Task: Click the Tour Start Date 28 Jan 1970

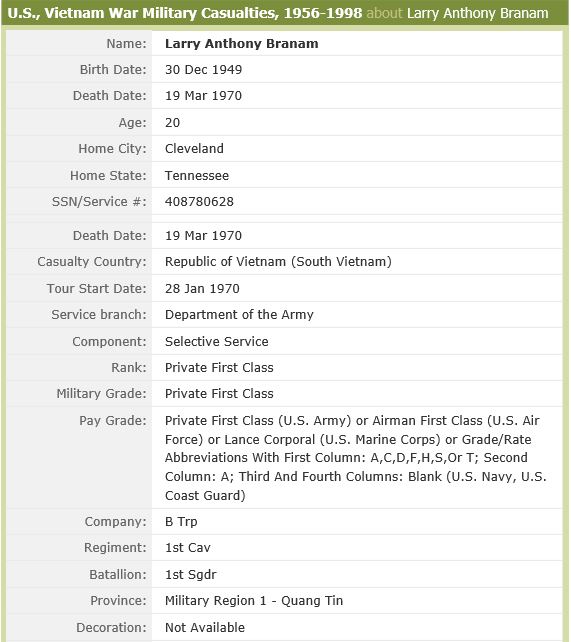Action: (x=202, y=289)
